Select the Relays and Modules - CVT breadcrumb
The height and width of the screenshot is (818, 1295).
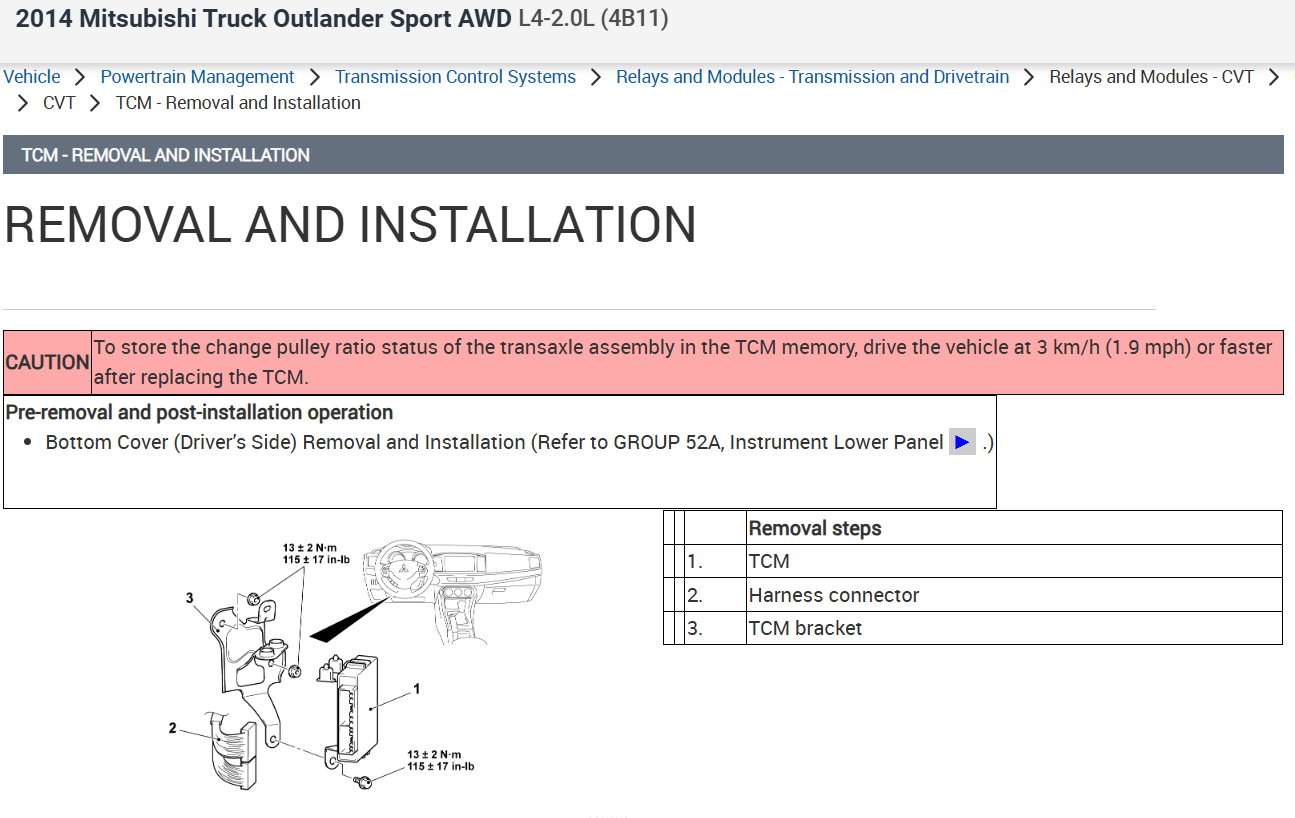pos(1151,77)
